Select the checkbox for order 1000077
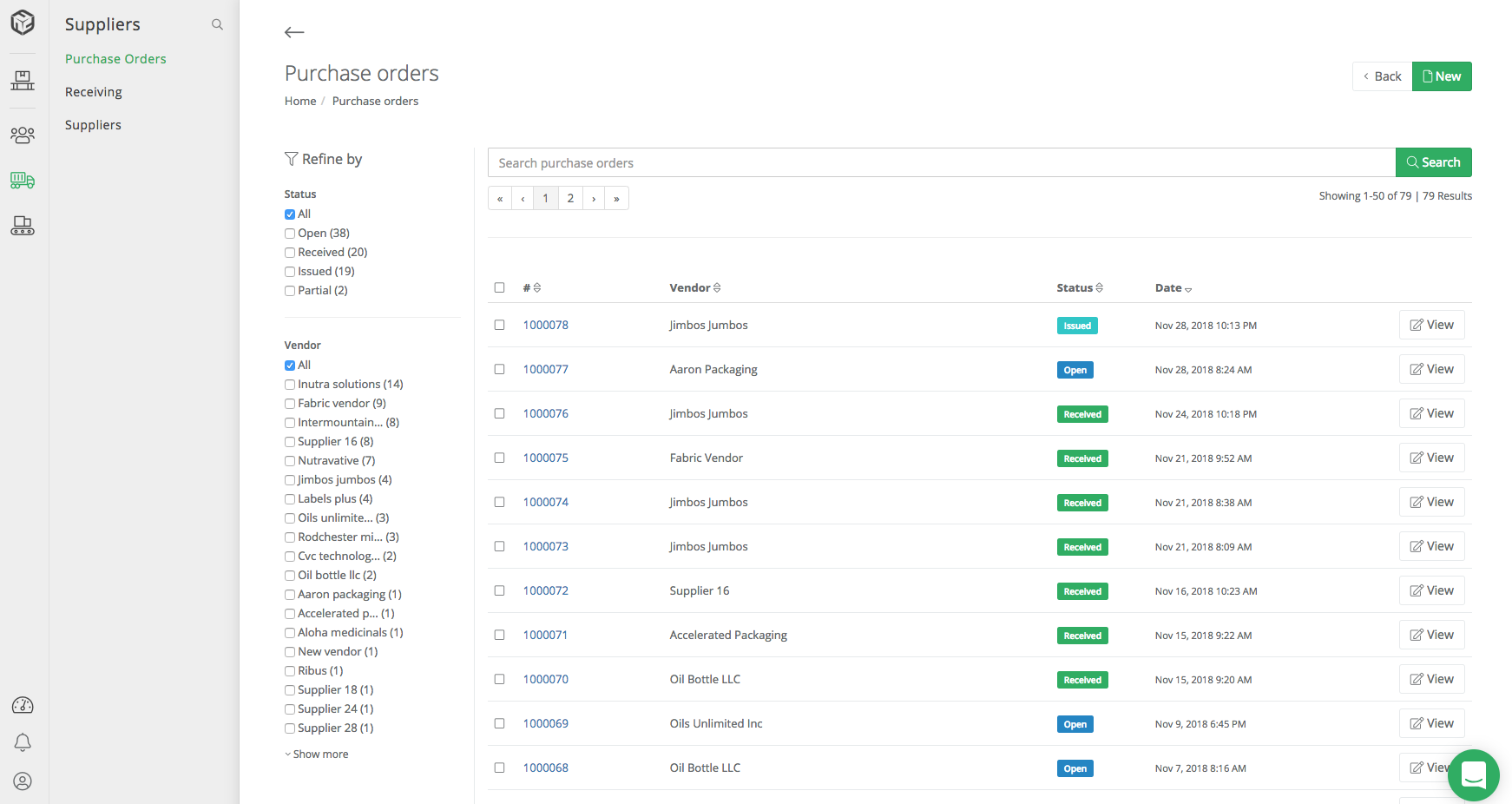This screenshot has height=804, width=1512. coord(499,369)
